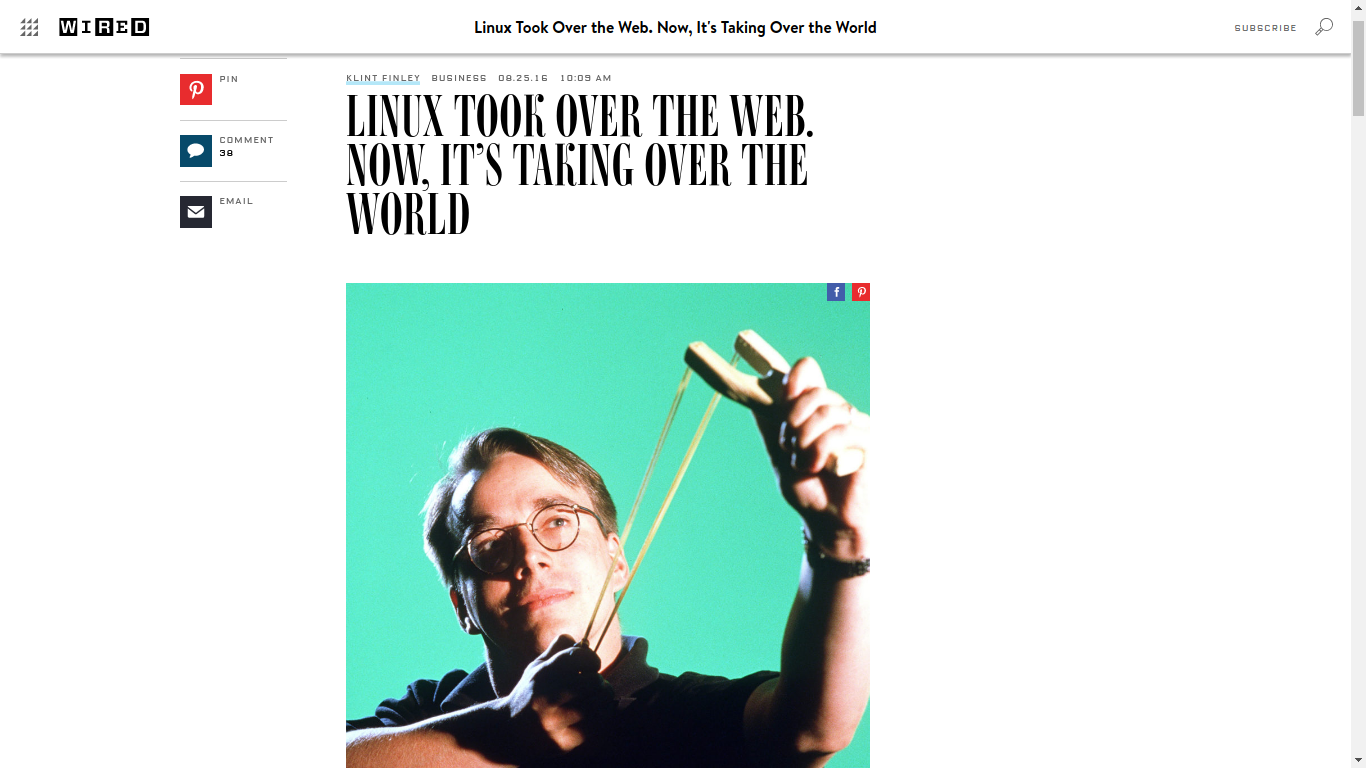Image resolution: width=1366 pixels, height=768 pixels.
Task: Click the slingshot photo thumbnail
Action: coord(608,525)
